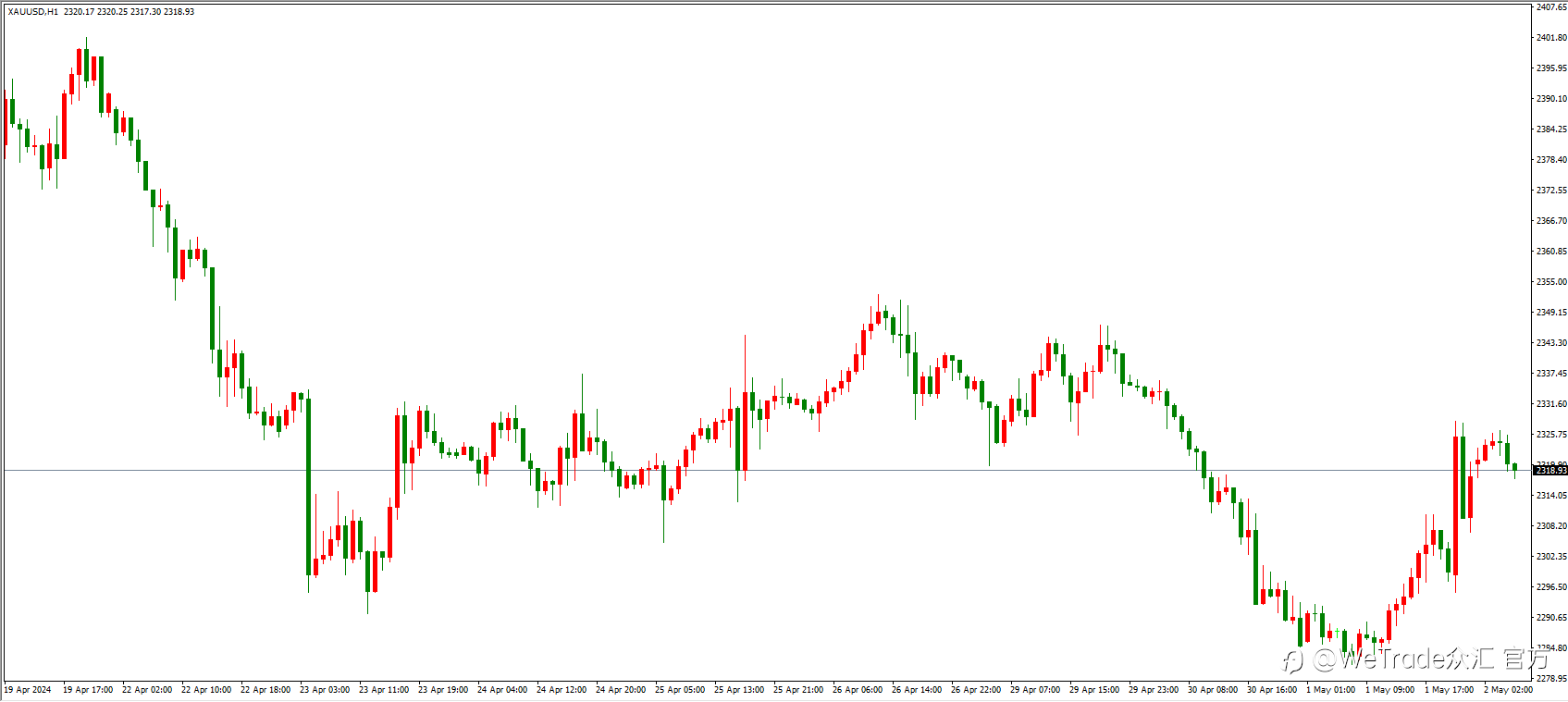Click the 2366.70 price label
The height and width of the screenshot is (702, 1568).
pyautogui.click(x=1551, y=221)
